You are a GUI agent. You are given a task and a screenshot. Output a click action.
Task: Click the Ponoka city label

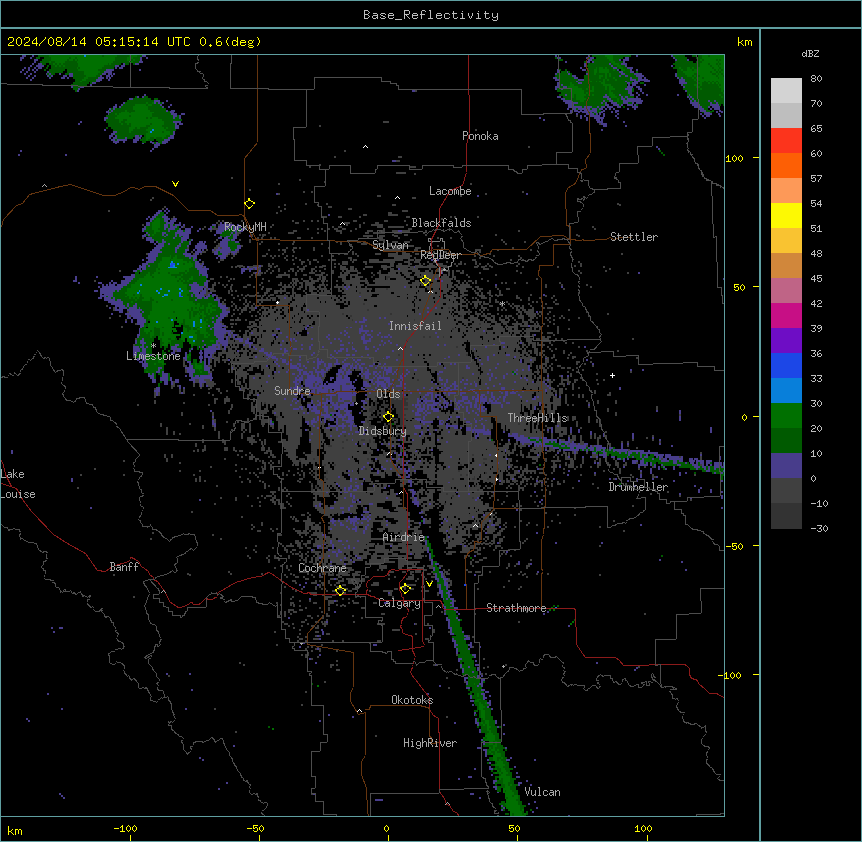click(x=480, y=136)
